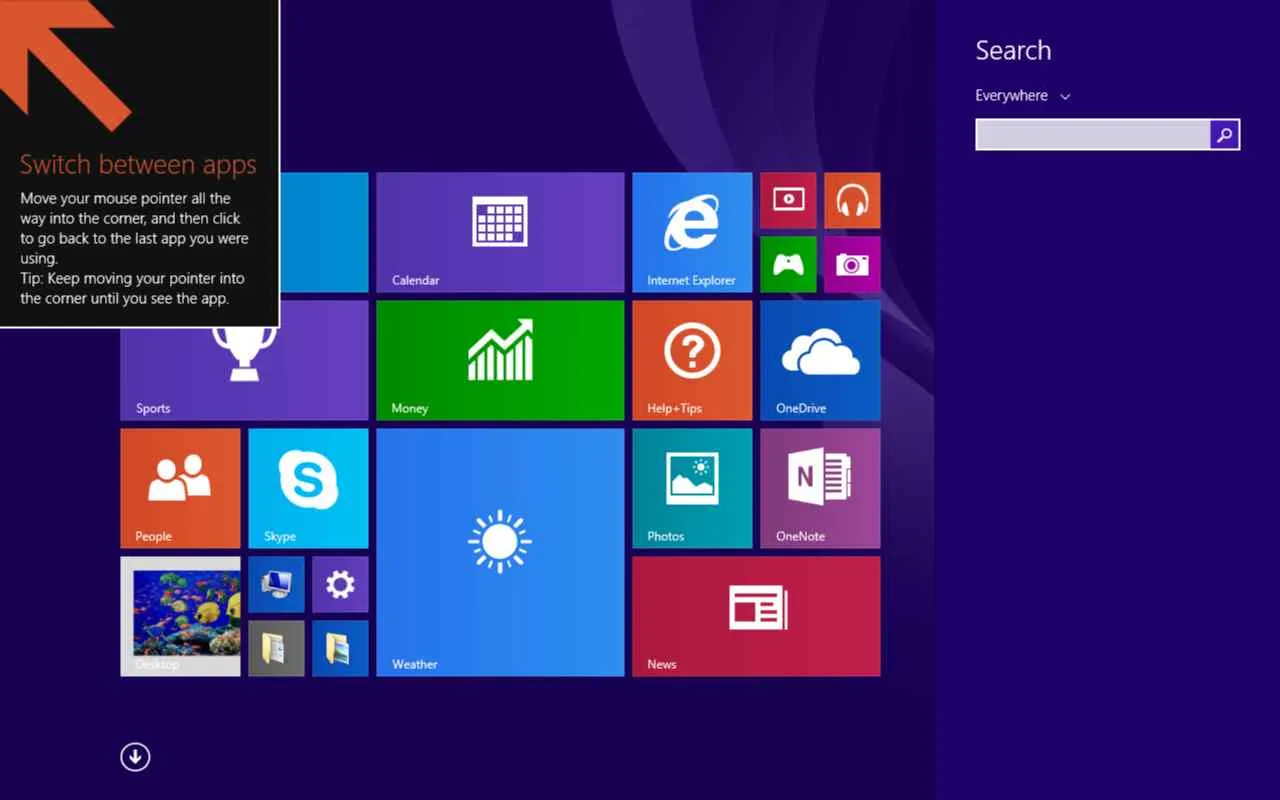Open the News tile

click(x=756, y=616)
